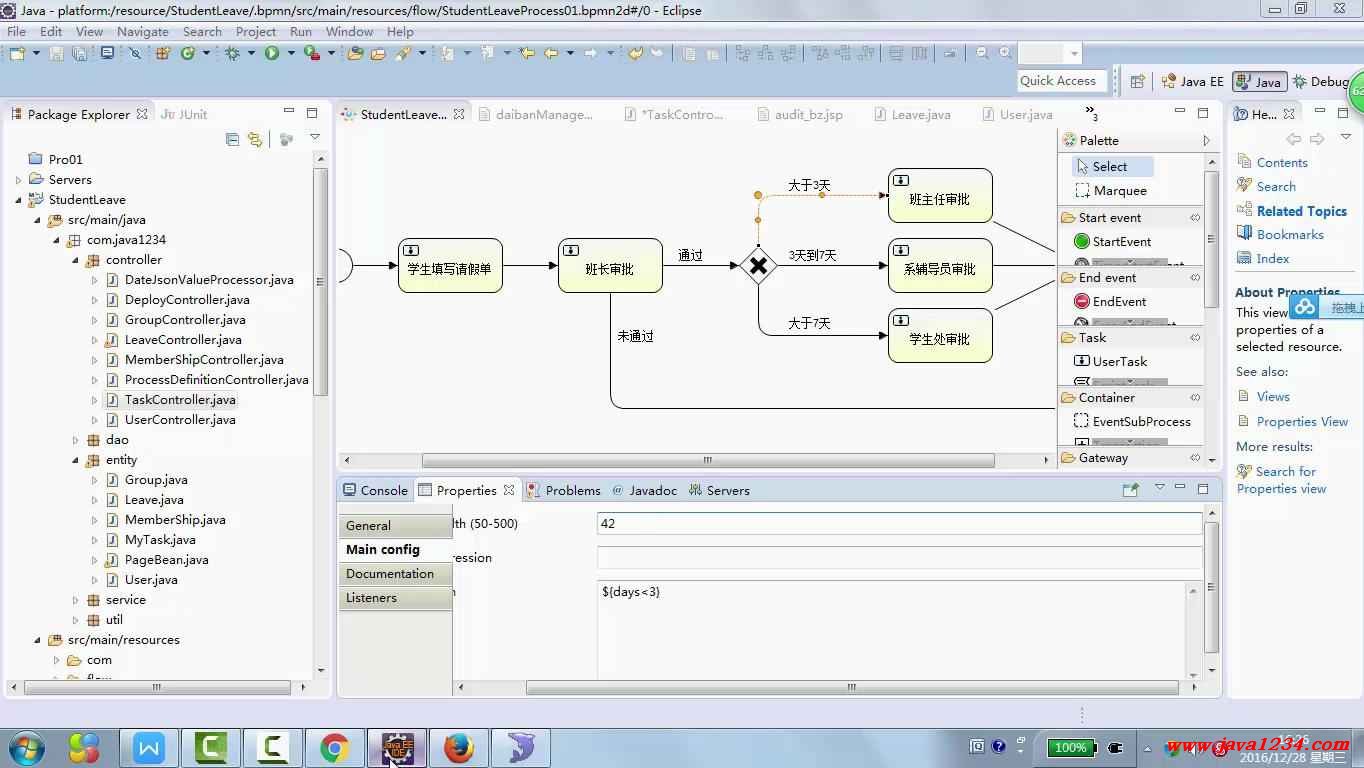This screenshot has width=1364, height=768.
Task: Open the Run button dropdown arrow
Action: pos(290,53)
